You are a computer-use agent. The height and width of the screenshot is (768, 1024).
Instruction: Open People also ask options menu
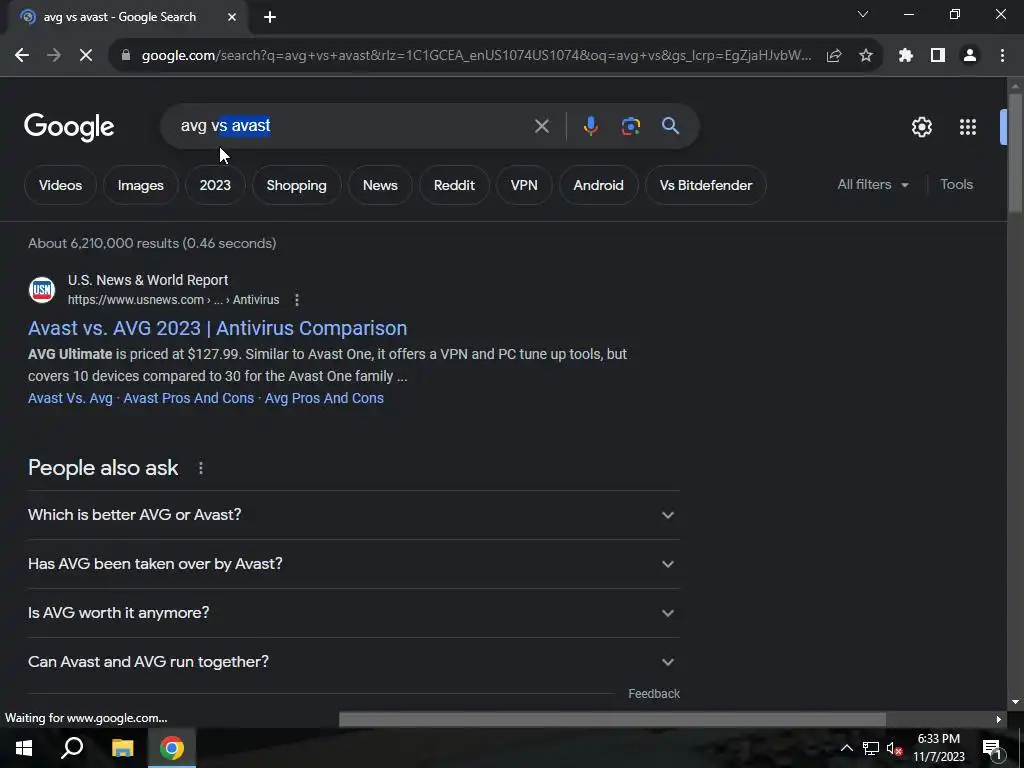[x=200, y=468]
